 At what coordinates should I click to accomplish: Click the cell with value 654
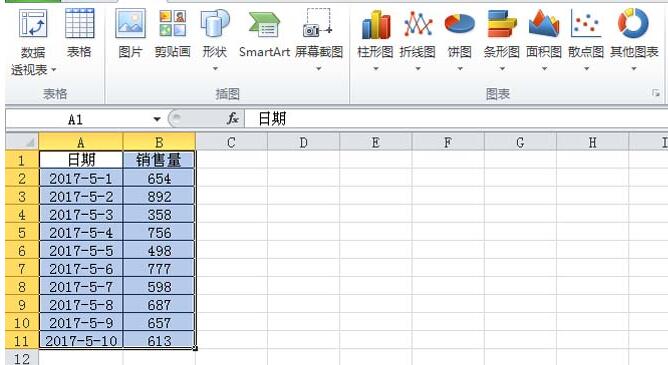pyautogui.click(x=159, y=178)
